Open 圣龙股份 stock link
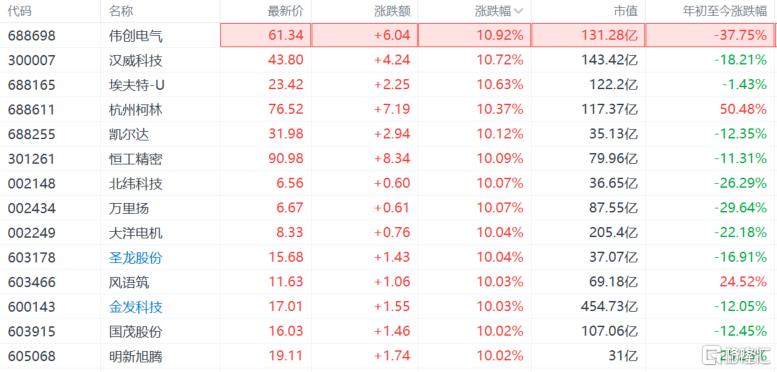777x372 pixels. pyautogui.click(x=136, y=258)
